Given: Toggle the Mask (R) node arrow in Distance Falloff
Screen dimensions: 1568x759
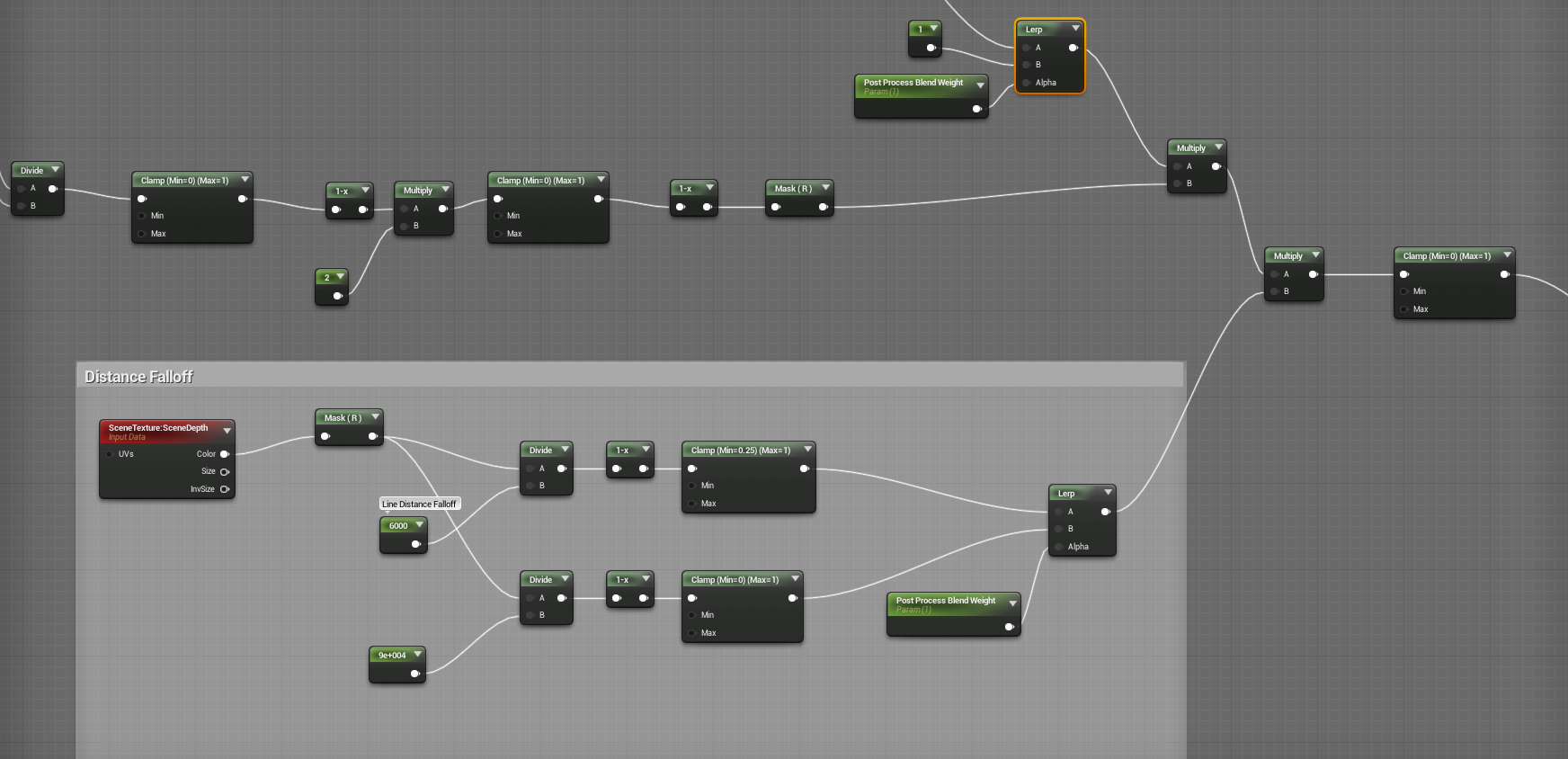Looking at the screenshot, I should coord(375,417).
